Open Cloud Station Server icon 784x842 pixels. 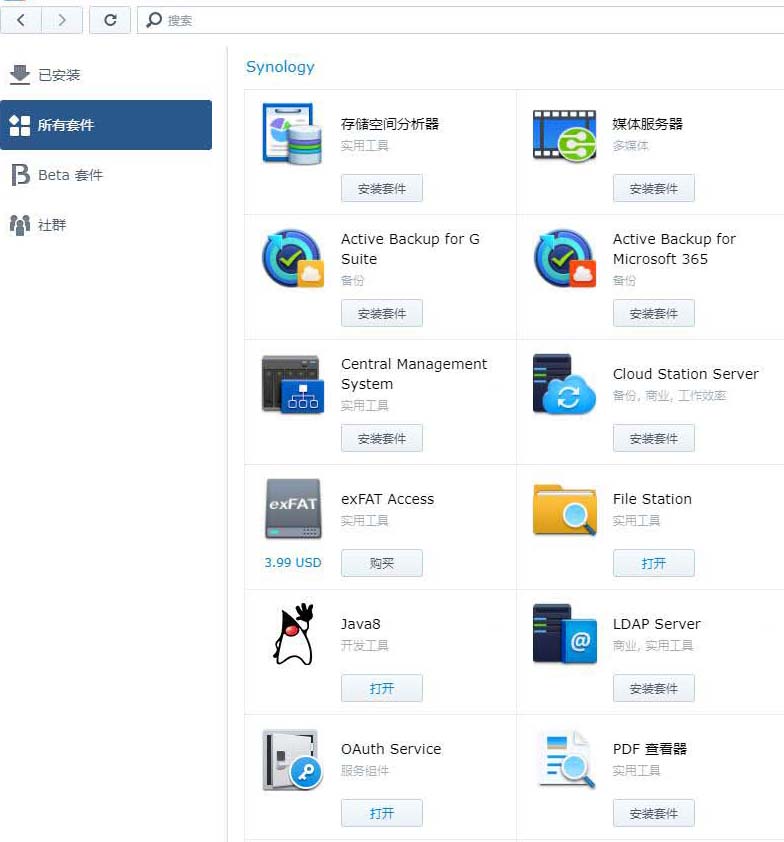click(x=564, y=384)
